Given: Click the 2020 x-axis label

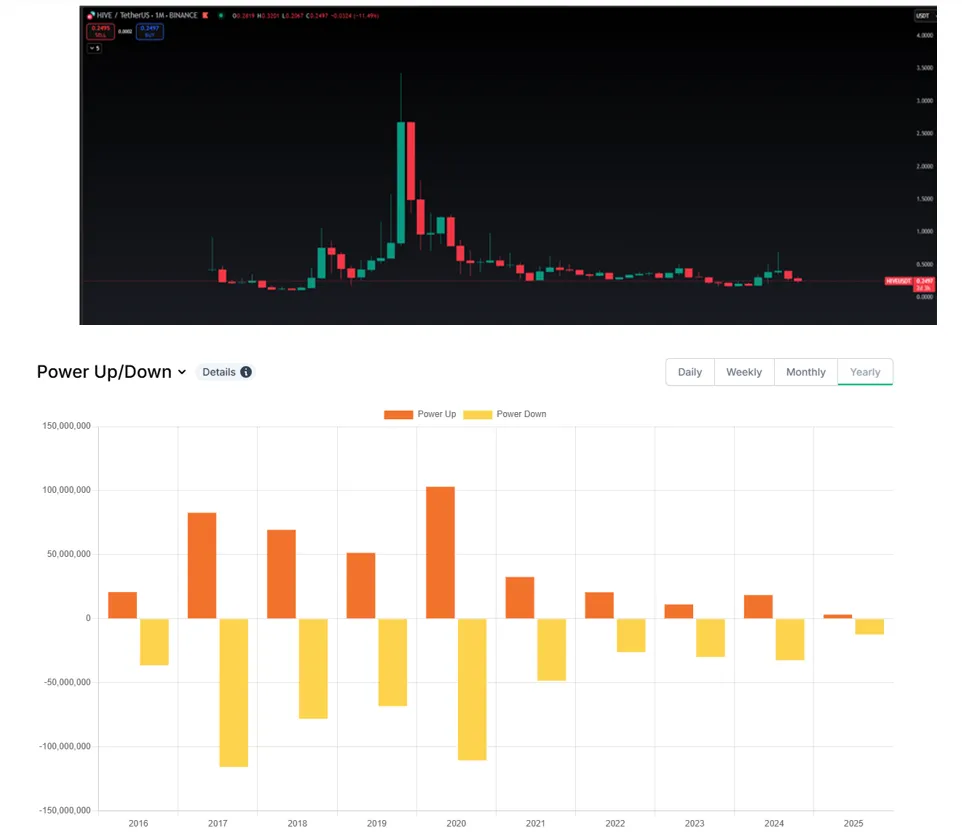Looking at the screenshot, I should pyautogui.click(x=456, y=823).
